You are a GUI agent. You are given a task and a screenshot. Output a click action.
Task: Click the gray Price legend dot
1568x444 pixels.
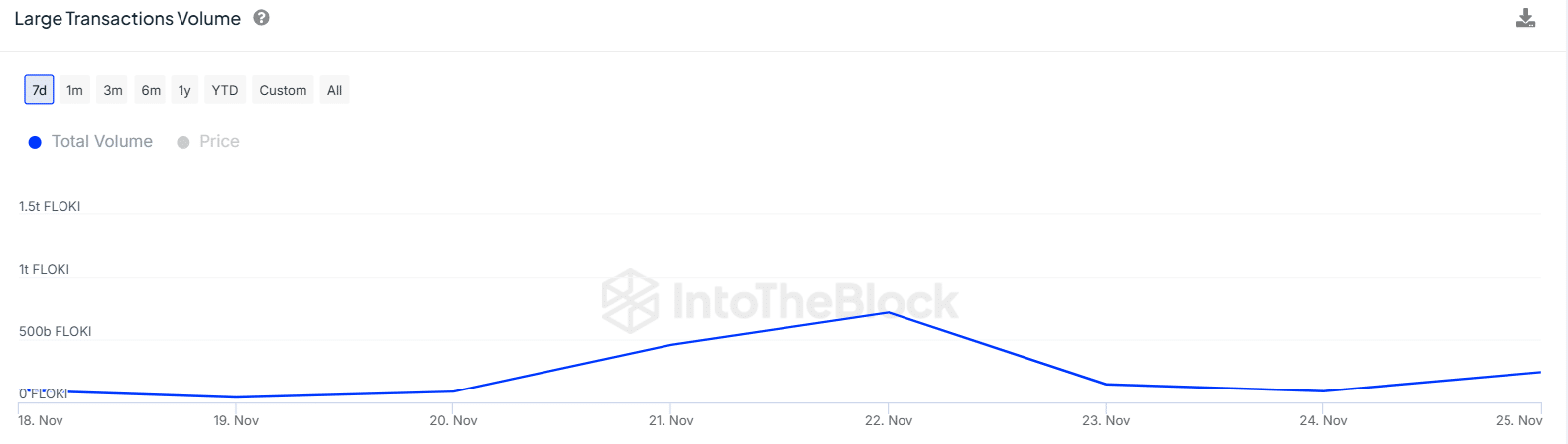[x=183, y=142]
